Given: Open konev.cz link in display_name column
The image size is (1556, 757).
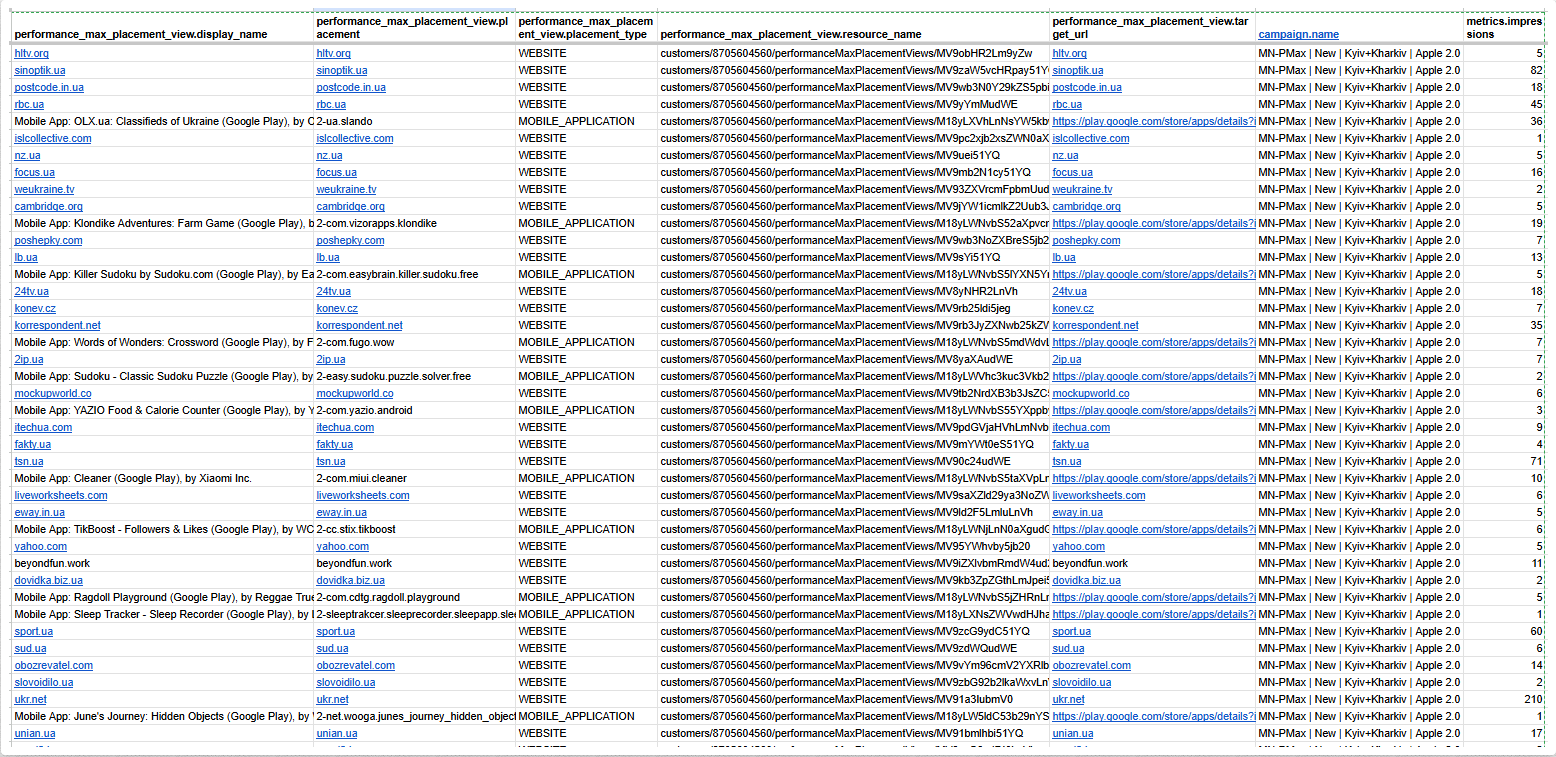Looking at the screenshot, I should [x=35, y=308].
